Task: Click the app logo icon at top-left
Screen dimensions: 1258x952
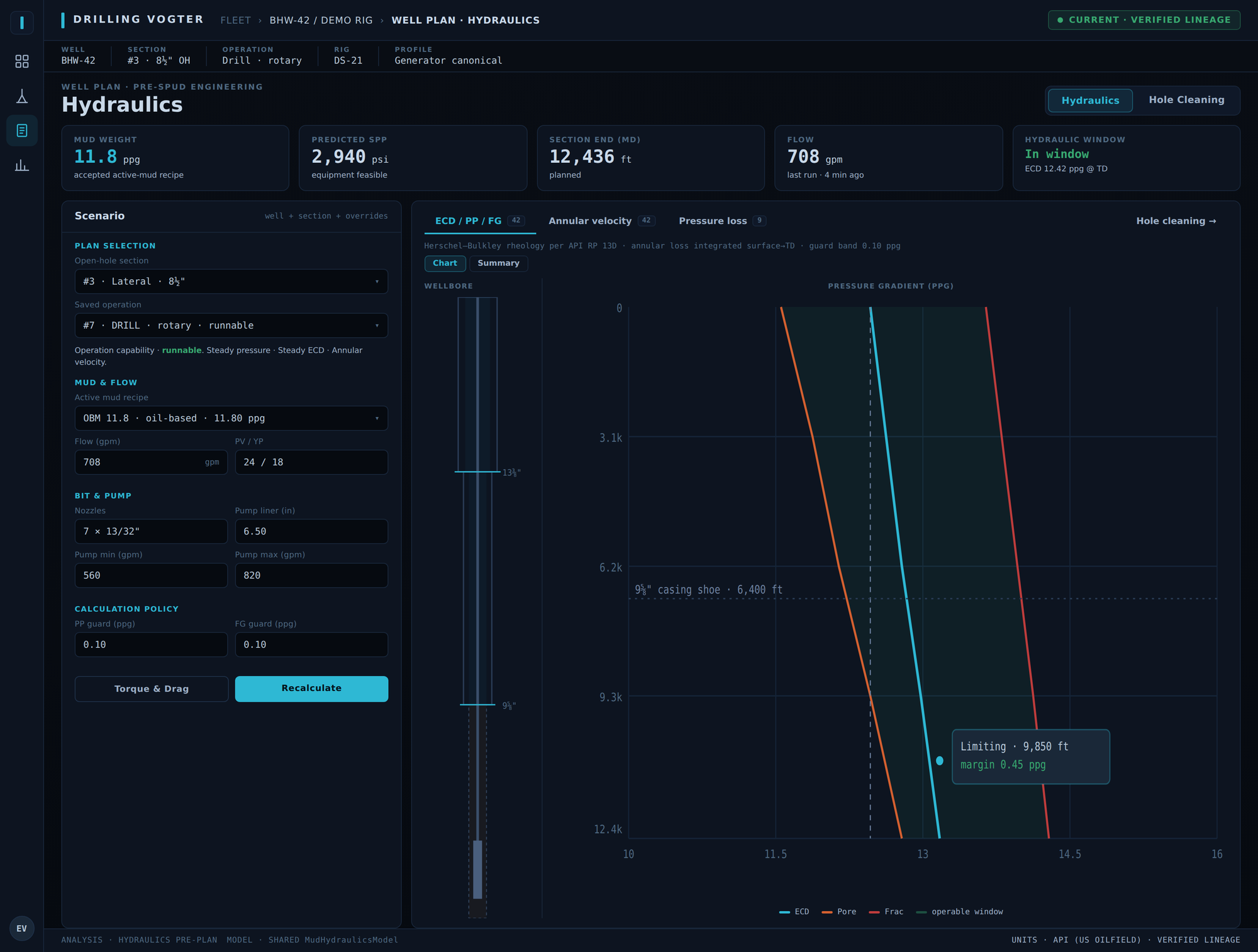Action: click(22, 23)
